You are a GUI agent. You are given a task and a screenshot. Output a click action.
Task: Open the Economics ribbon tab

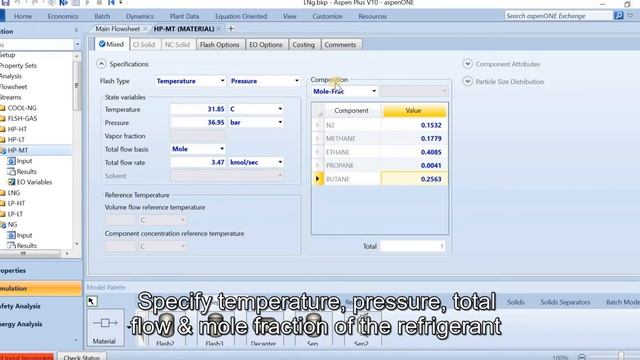pyautogui.click(x=63, y=16)
